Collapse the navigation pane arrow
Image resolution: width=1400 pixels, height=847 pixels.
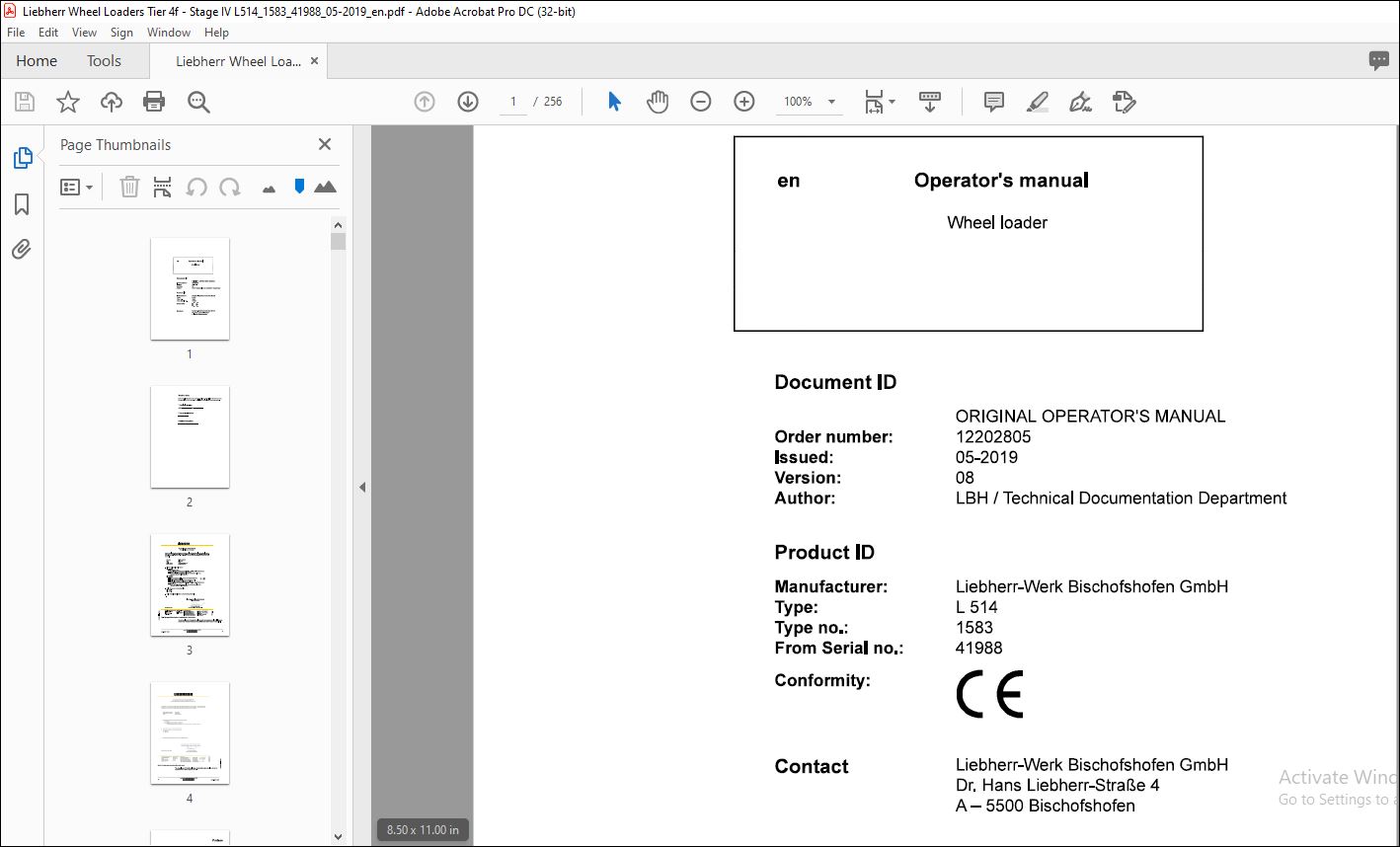[x=362, y=487]
